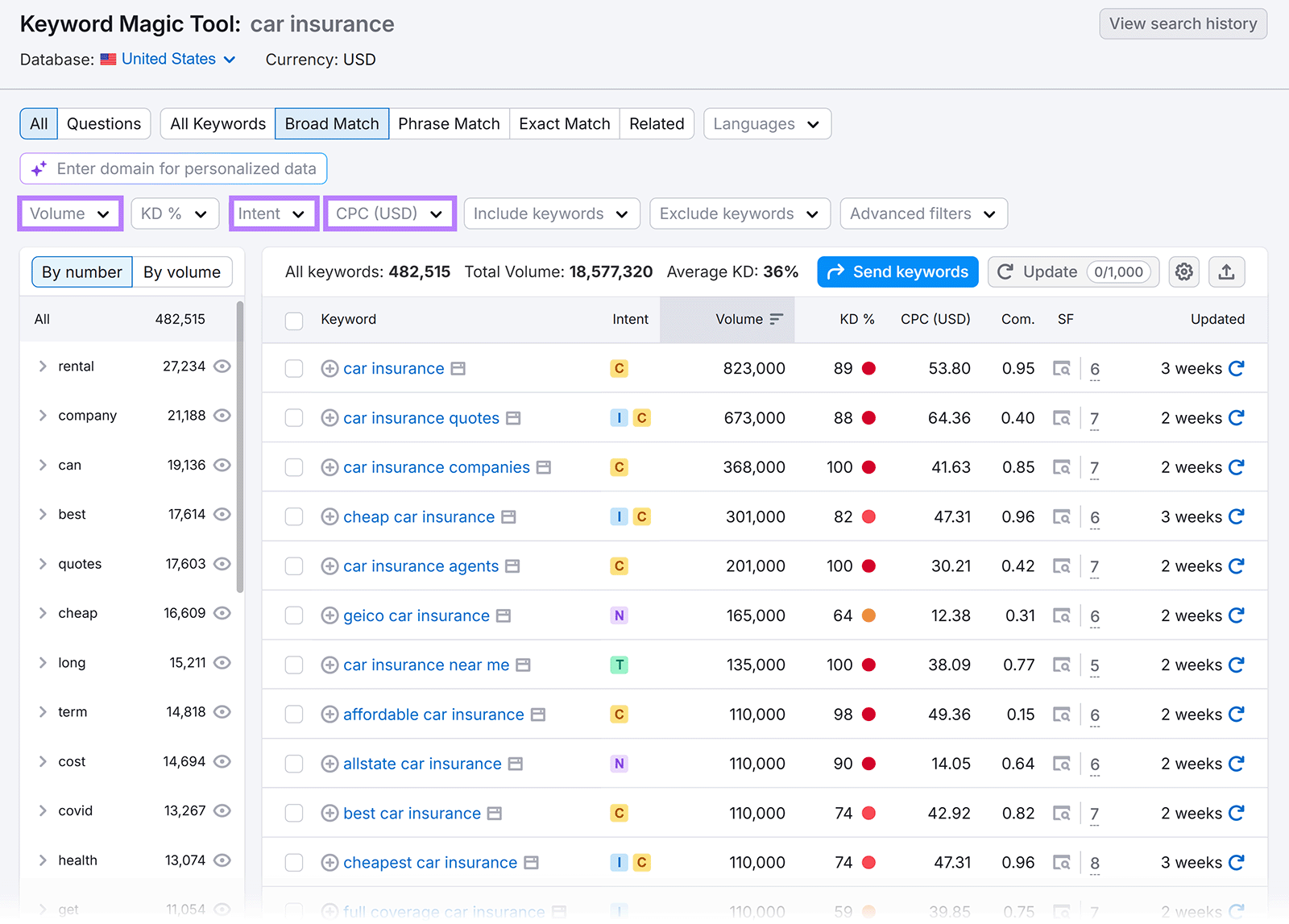Image resolution: width=1289 pixels, height=924 pixels.
Task: Click the Update button
Action: pyautogui.click(x=1074, y=272)
